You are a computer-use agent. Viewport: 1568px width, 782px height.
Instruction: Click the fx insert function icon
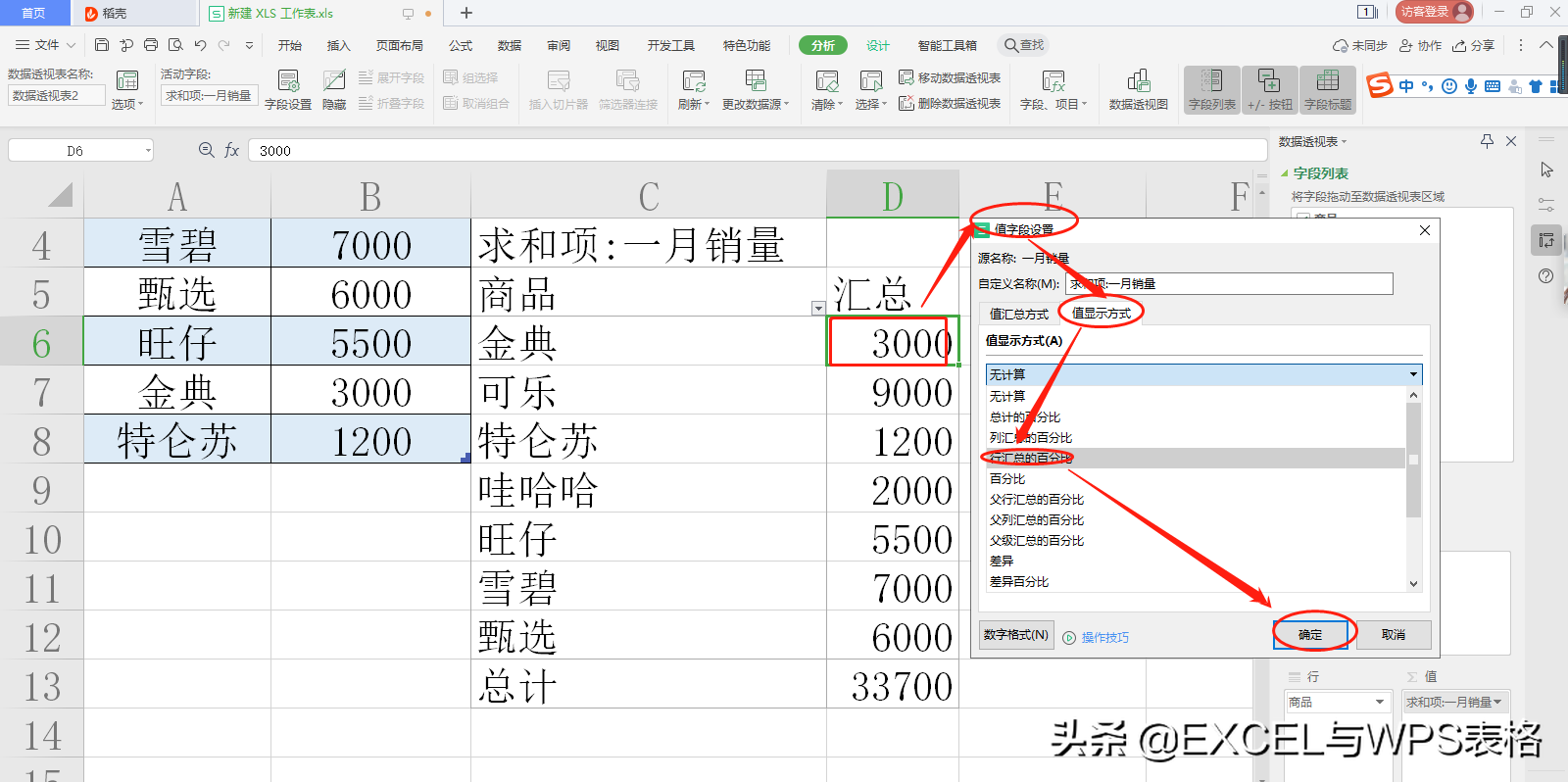[232, 150]
